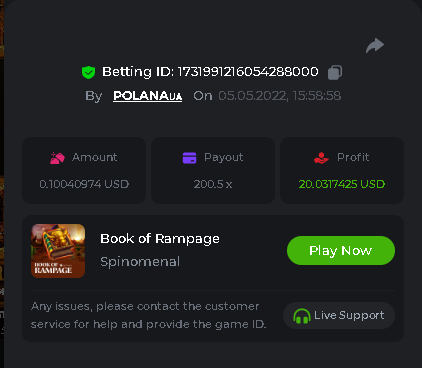Click the green headphones support icon

tap(302, 316)
